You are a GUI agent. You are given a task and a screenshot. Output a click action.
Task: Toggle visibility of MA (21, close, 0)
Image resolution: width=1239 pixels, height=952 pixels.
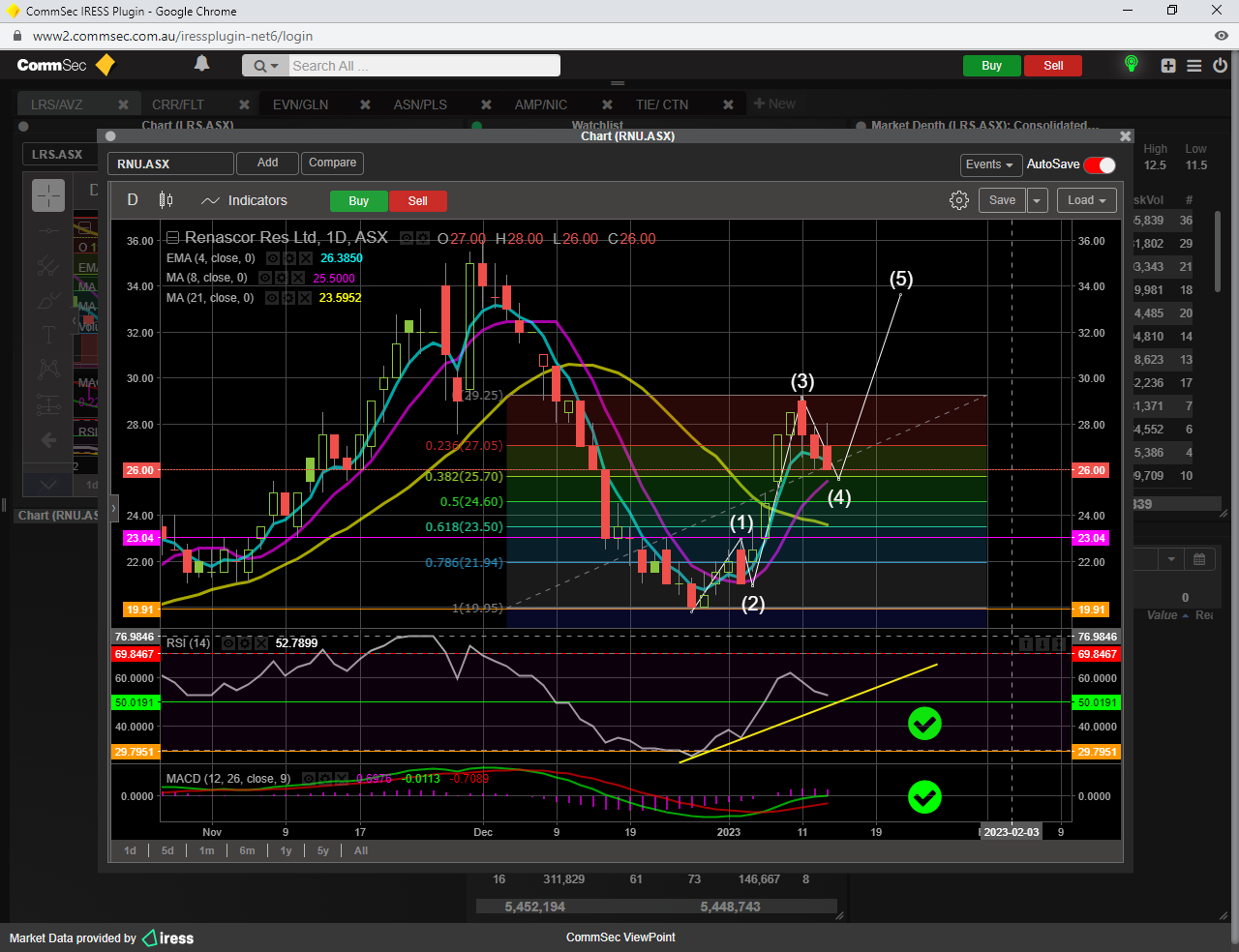tap(273, 298)
